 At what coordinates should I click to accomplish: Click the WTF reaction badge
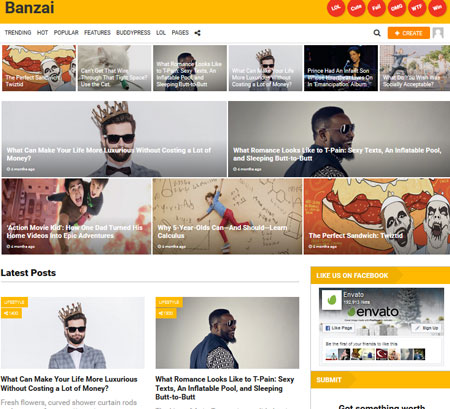[417, 7]
